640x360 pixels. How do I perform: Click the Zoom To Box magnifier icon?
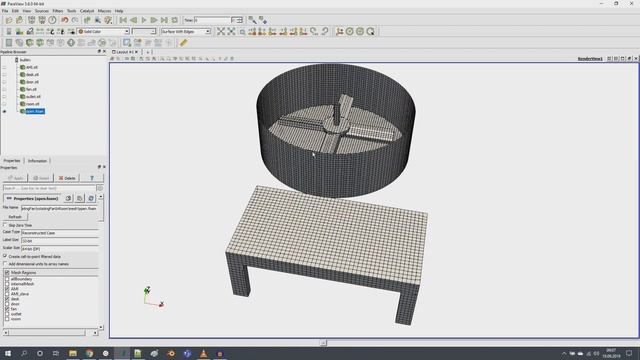(x=242, y=31)
